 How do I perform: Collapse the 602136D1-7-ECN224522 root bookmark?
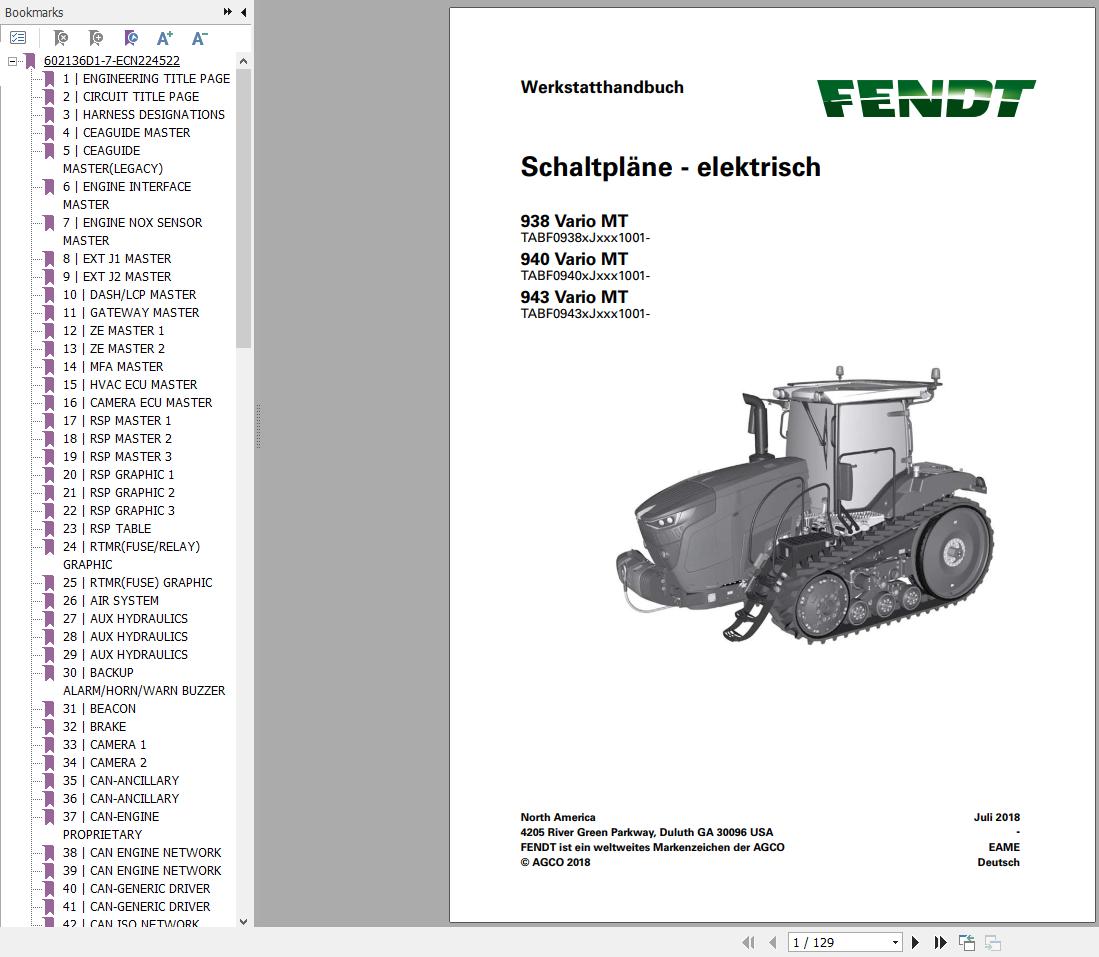pos(12,61)
